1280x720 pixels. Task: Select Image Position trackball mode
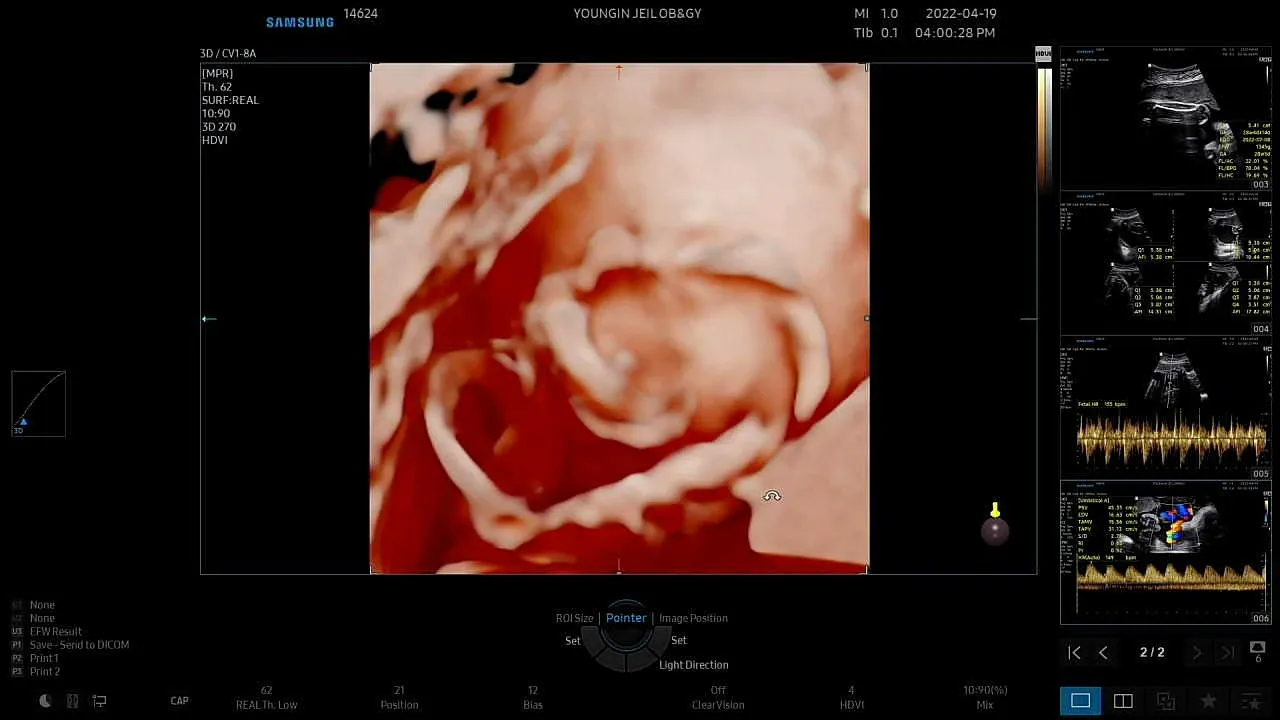pyautogui.click(x=693, y=618)
